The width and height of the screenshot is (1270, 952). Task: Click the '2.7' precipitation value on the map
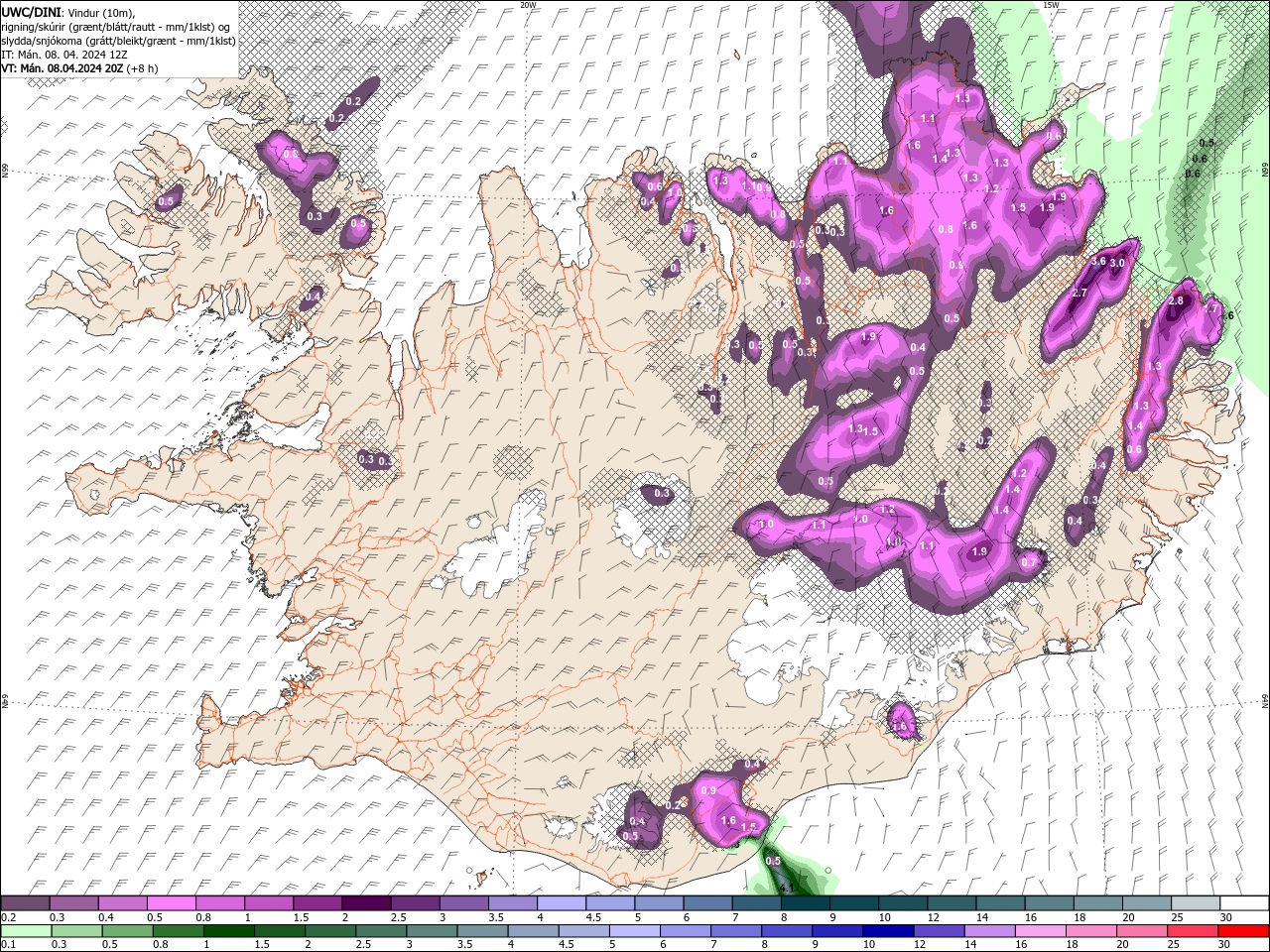coord(1080,293)
